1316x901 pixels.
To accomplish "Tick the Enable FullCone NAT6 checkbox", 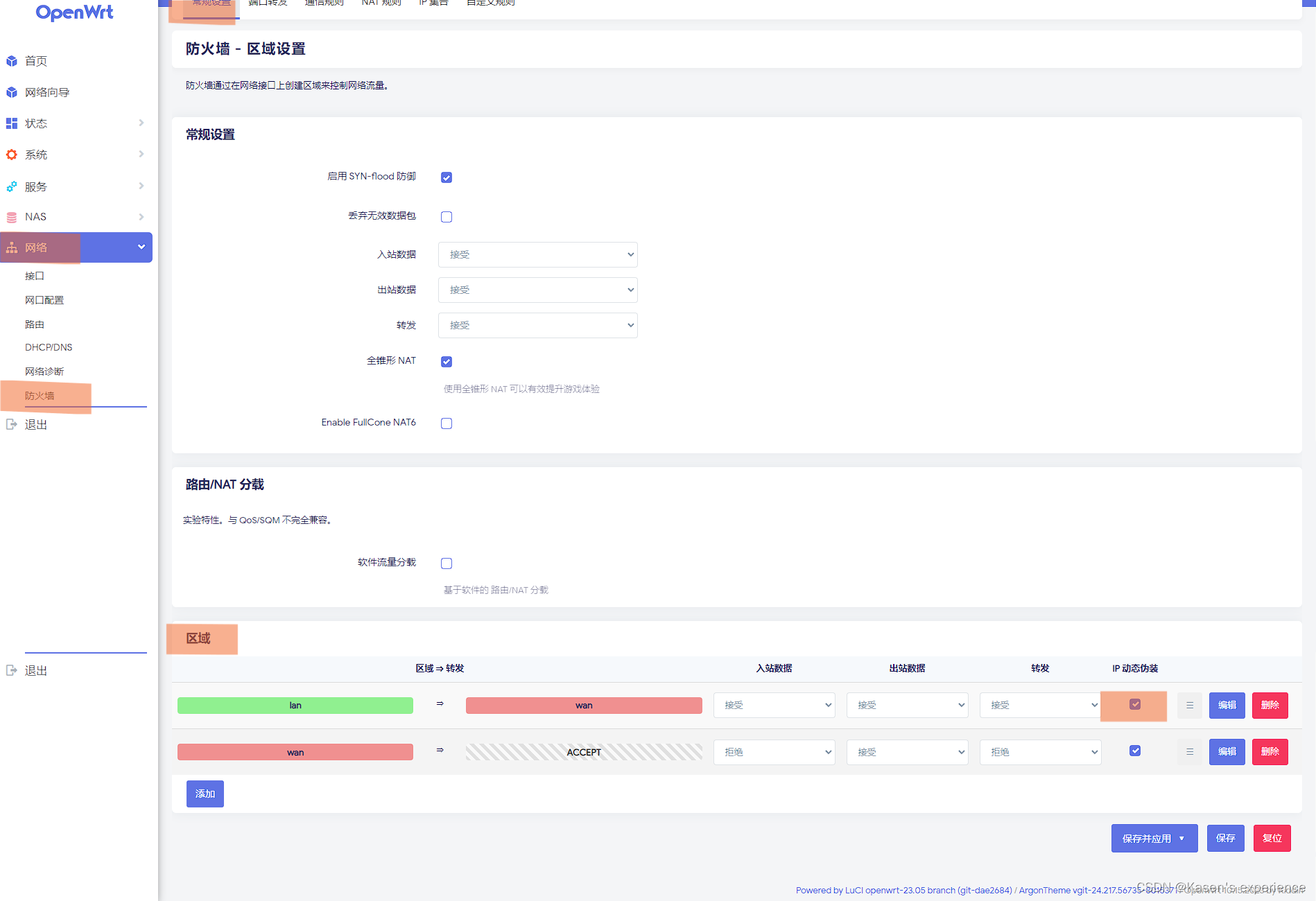I will (x=447, y=423).
